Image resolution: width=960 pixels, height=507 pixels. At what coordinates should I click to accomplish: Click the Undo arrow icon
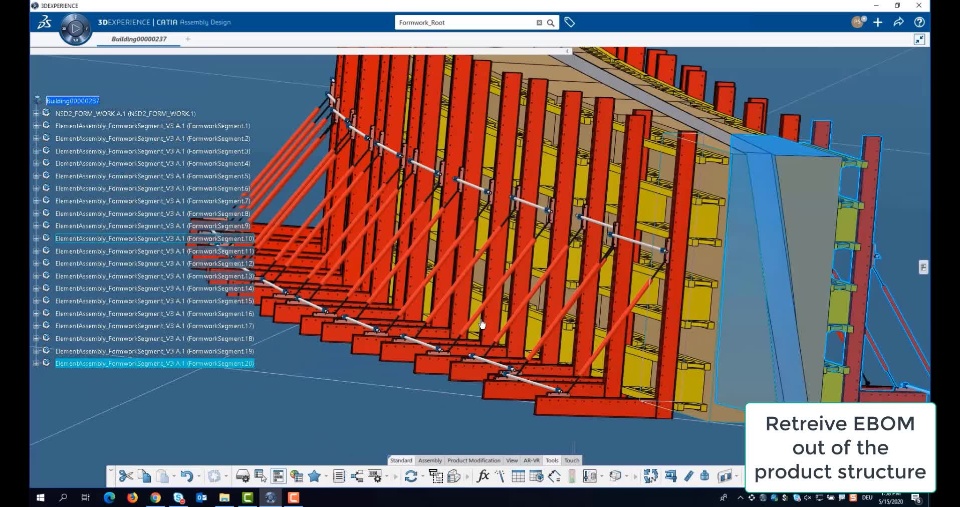click(x=187, y=476)
